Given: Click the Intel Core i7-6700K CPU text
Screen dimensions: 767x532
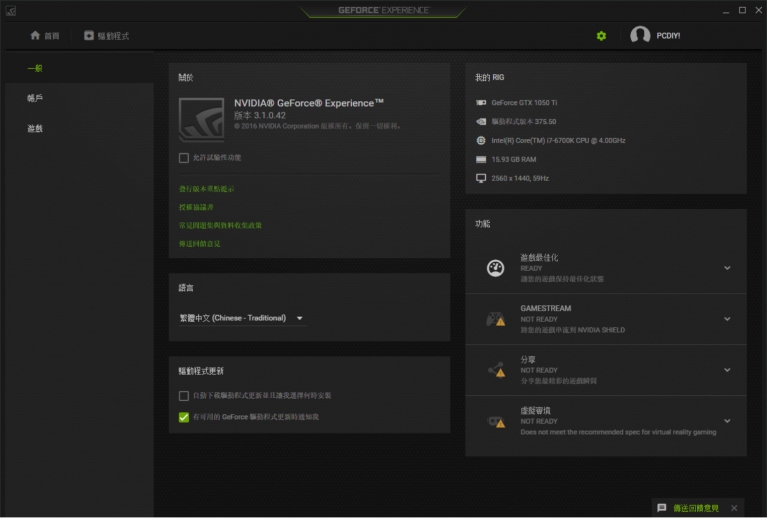Looking at the screenshot, I should click(x=558, y=140).
